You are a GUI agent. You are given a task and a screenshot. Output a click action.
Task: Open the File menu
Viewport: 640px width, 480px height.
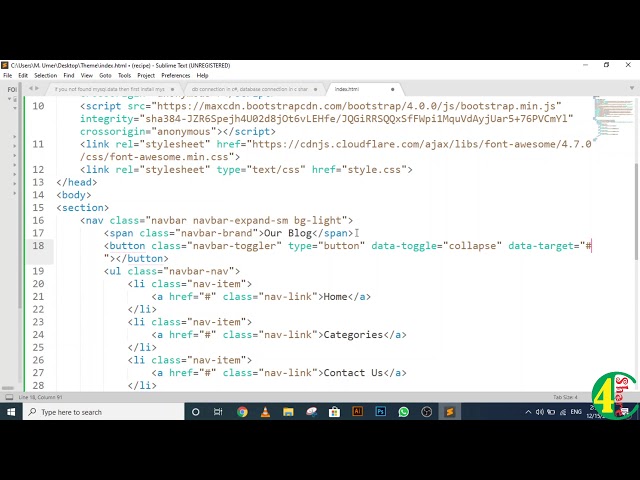point(7,76)
